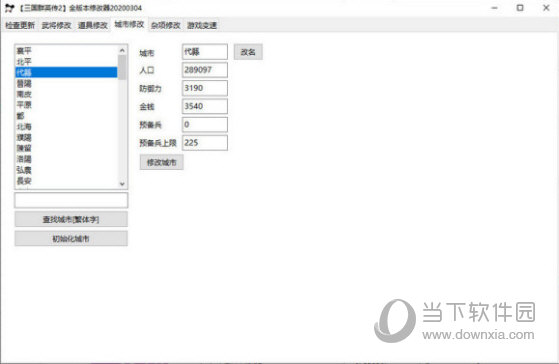Close the trainer window
Viewport: 559px width, 364px height.
click(x=546, y=8)
